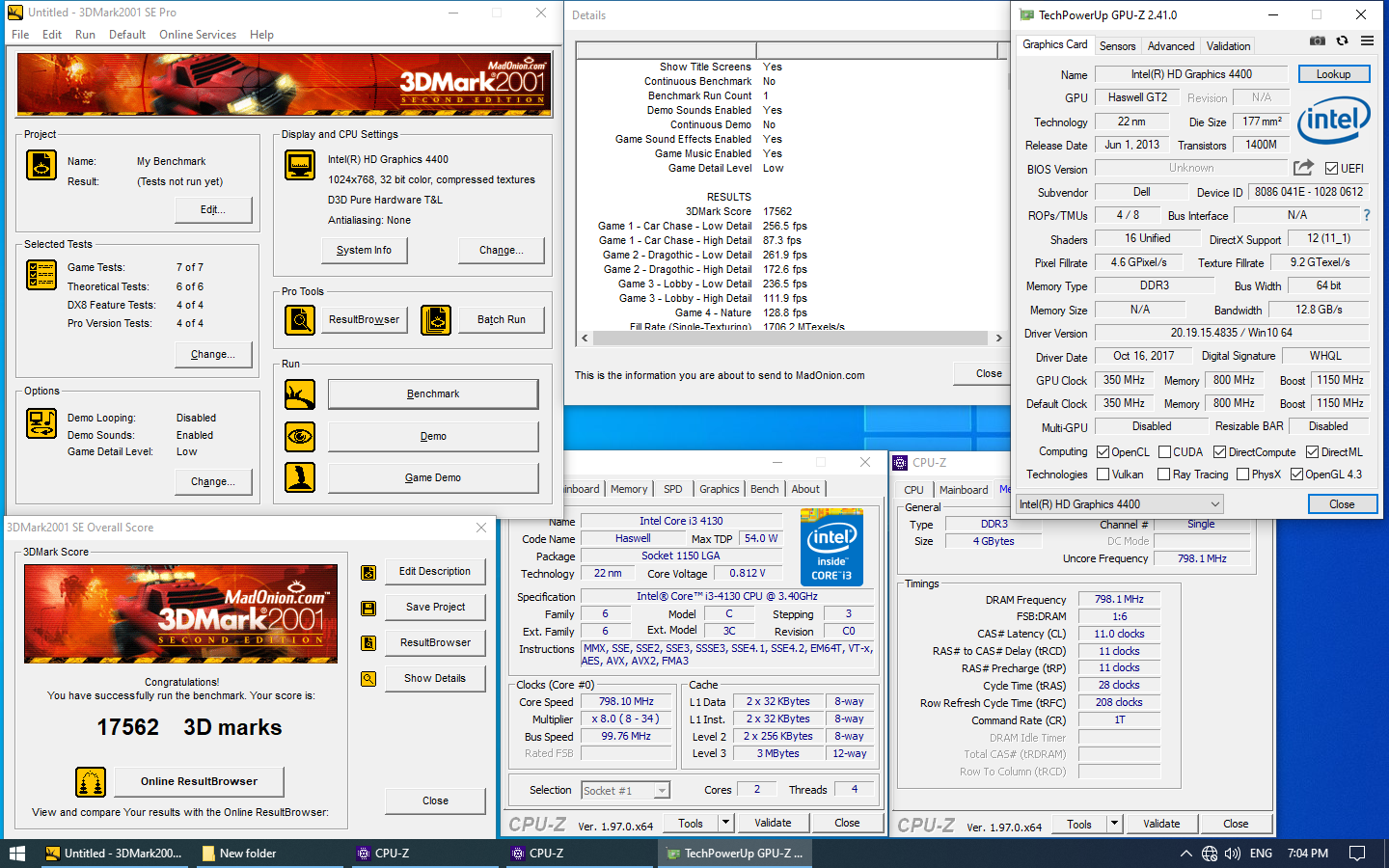Click the Edit Description icon in Overall Score
The width and height of the screenshot is (1389, 868).
368,573
